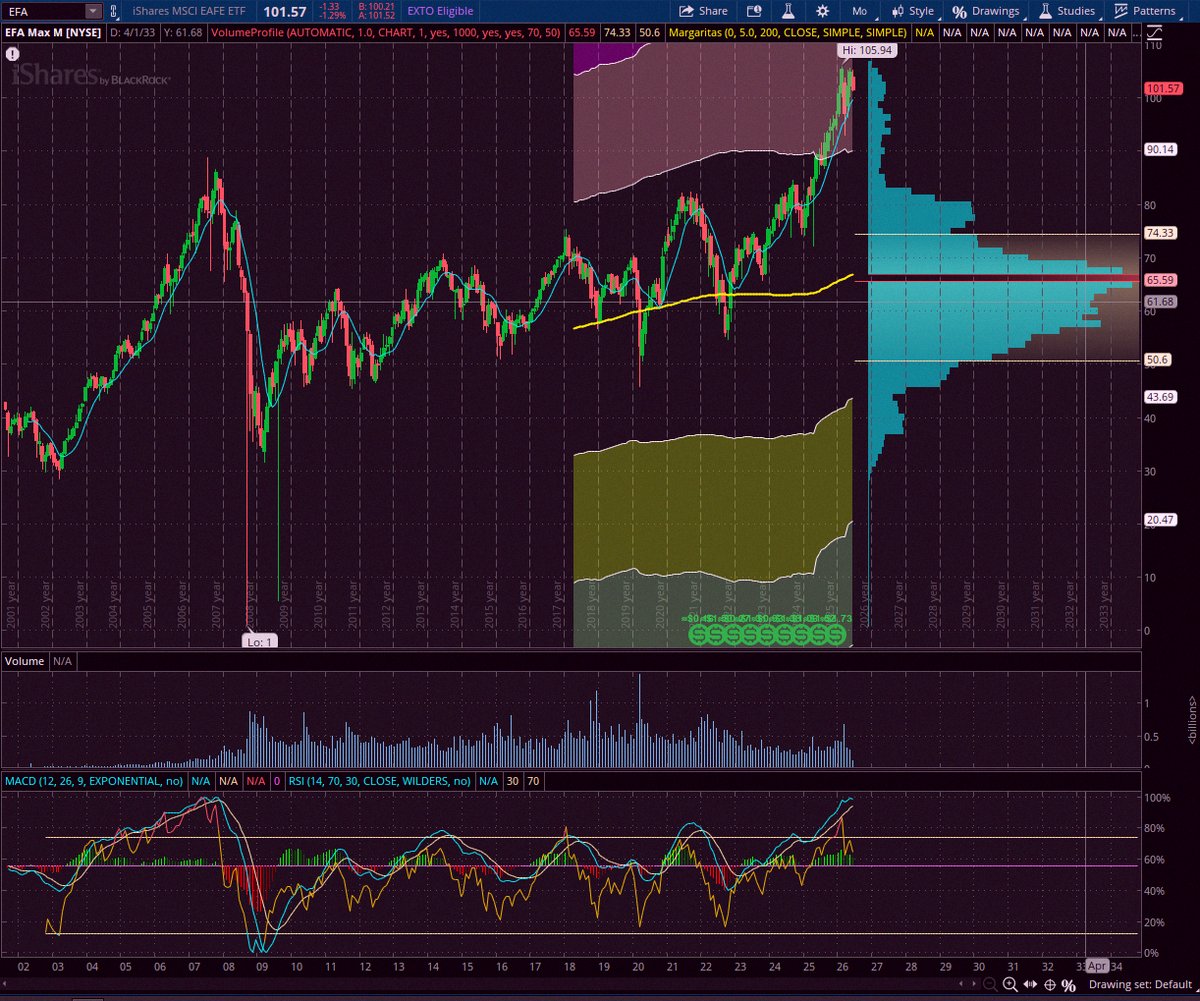Image resolution: width=1200 pixels, height=1001 pixels.
Task: Open the Drawings menu
Action: [x=986, y=11]
